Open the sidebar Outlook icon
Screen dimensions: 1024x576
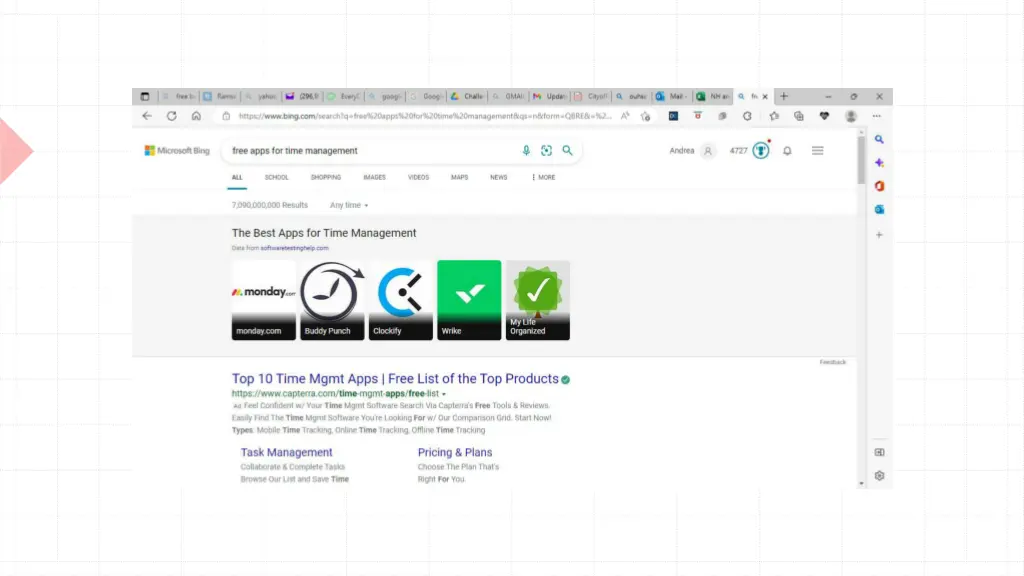click(x=879, y=210)
